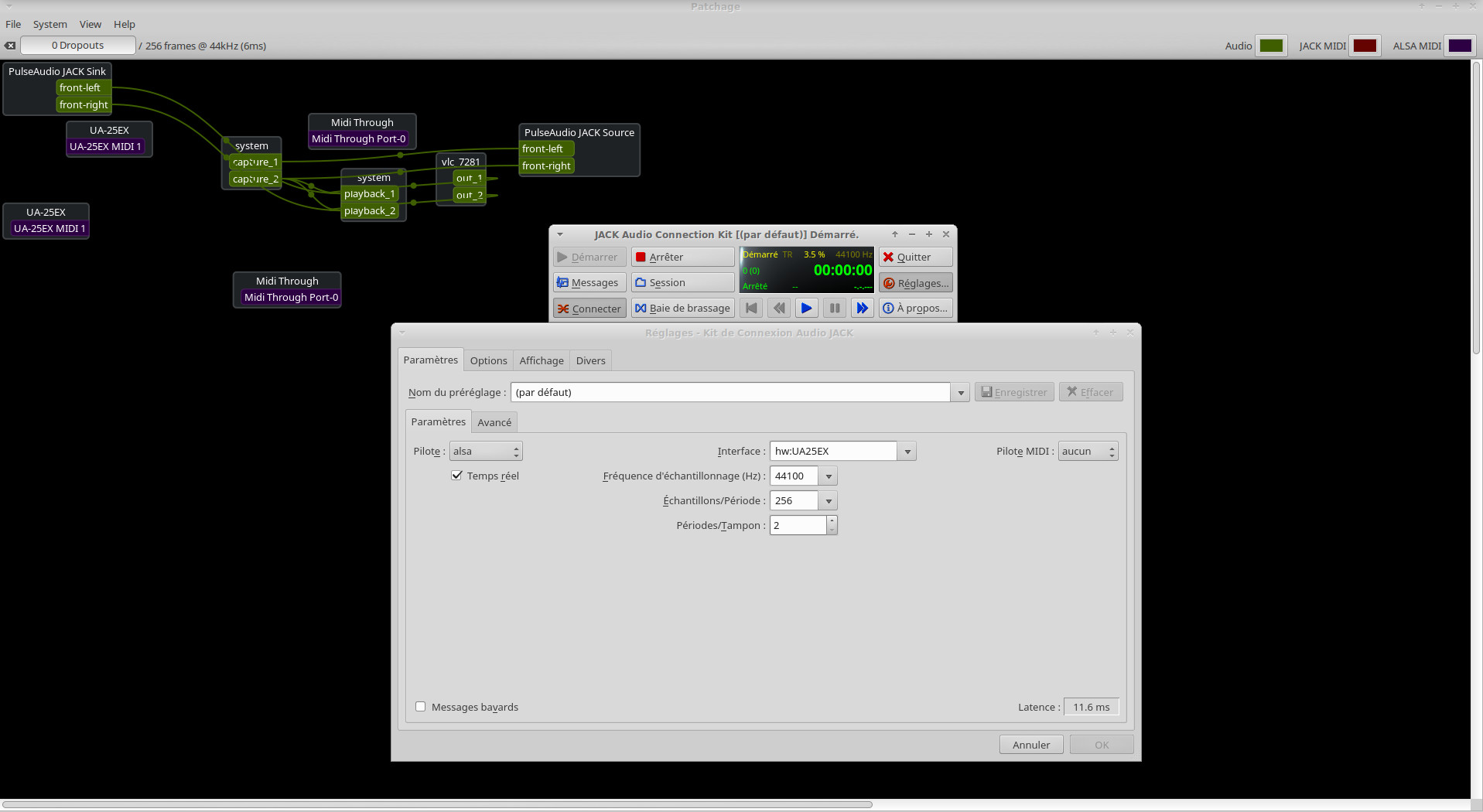Open the Messages window
The height and width of the screenshot is (812, 1483).
pyautogui.click(x=589, y=283)
